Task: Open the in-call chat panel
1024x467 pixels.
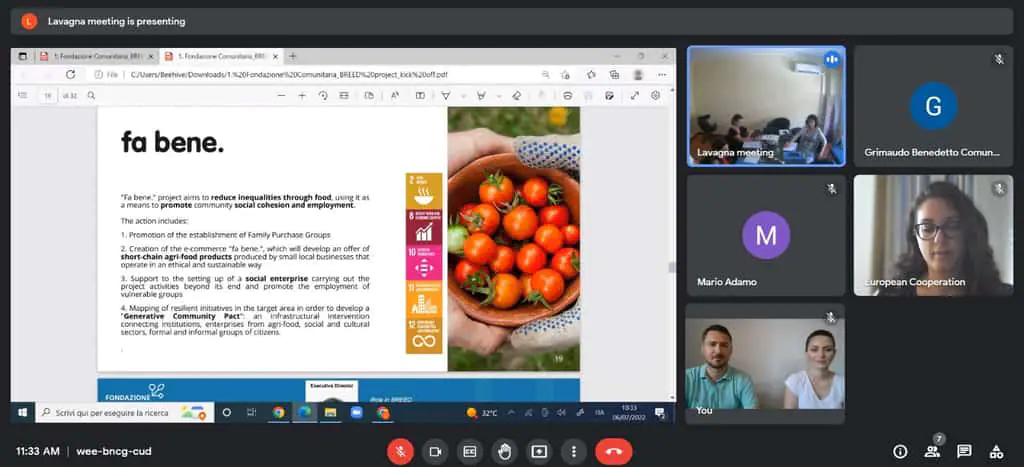Action: tap(964, 451)
